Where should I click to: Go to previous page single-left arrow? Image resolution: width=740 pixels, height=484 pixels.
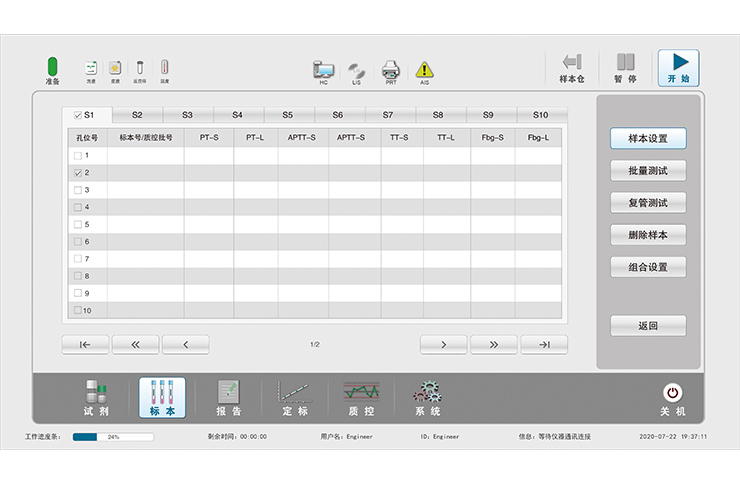(185, 344)
